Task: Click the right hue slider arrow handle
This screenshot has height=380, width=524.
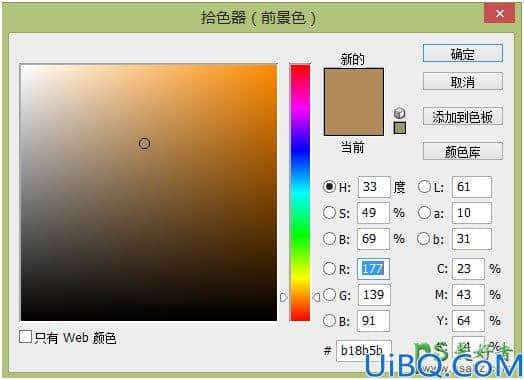Action: pos(316,297)
